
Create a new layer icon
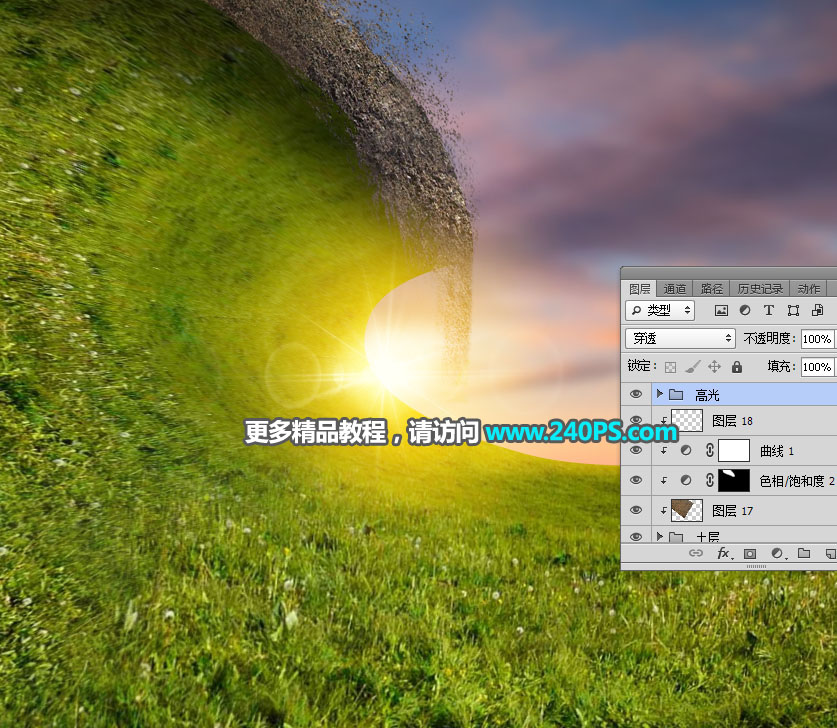[x=831, y=553]
